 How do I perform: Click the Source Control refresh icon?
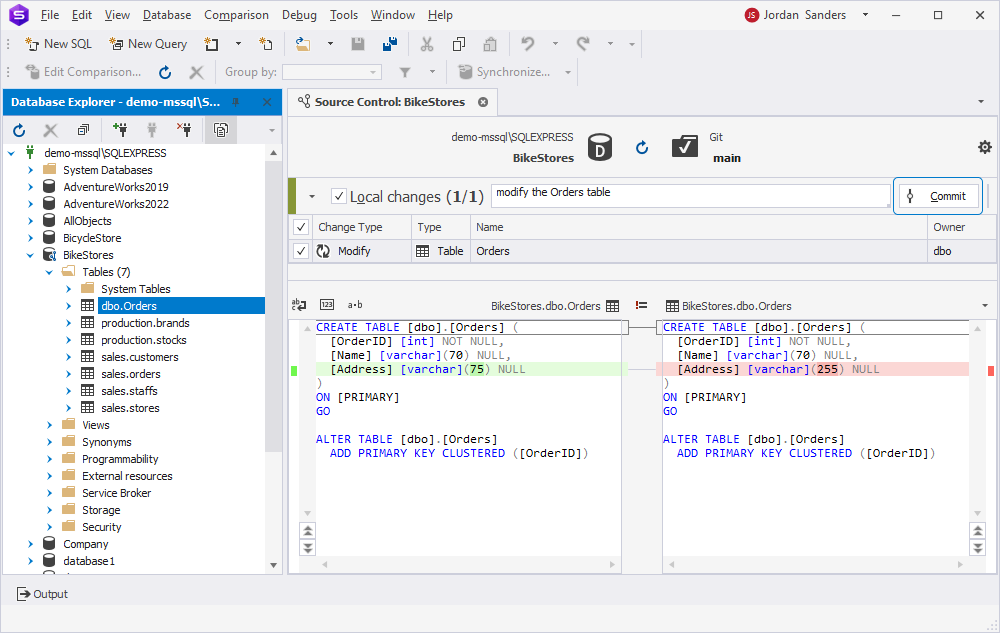pyautogui.click(x=642, y=148)
